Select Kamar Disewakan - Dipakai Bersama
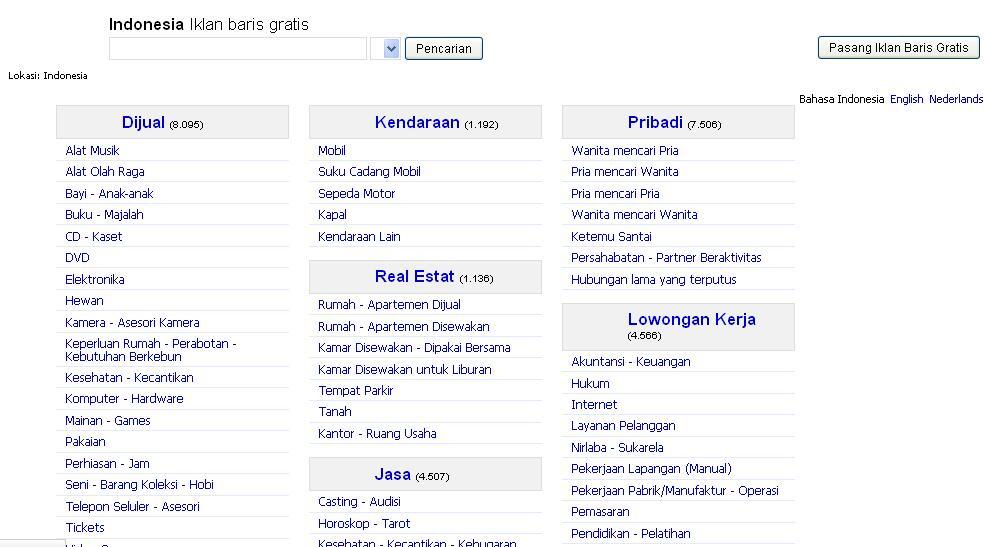This screenshot has height=547, width=984. coord(414,348)
